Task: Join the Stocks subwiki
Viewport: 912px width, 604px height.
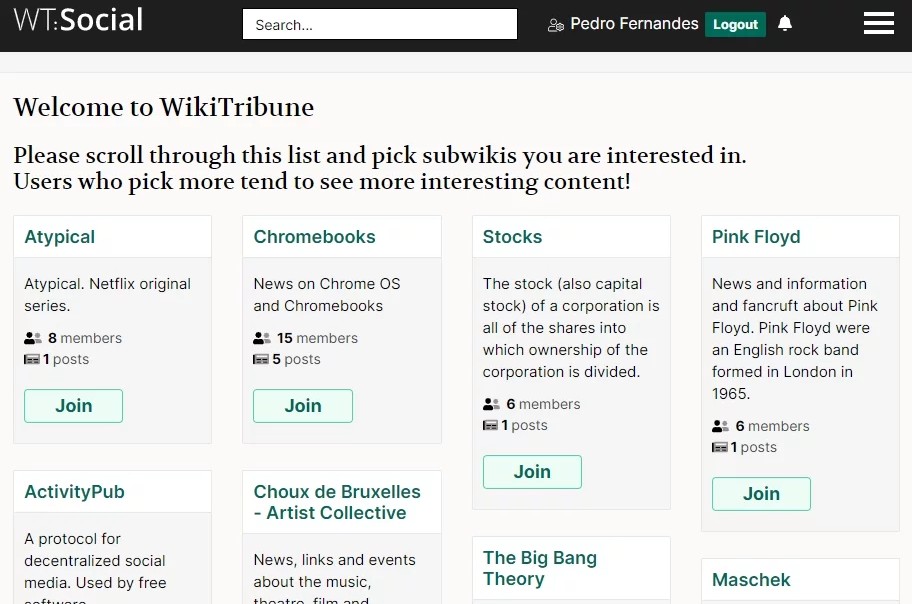Action: pyautogui.click(x=532, y=472)
